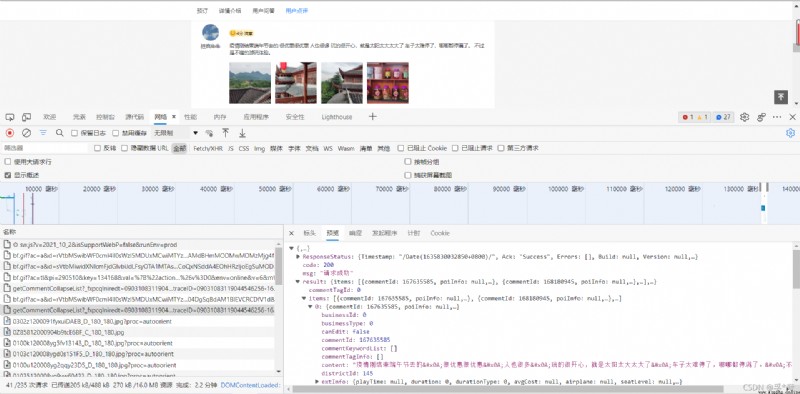
Task: Open network conditions wifi icon
Action: coord(209,133)
